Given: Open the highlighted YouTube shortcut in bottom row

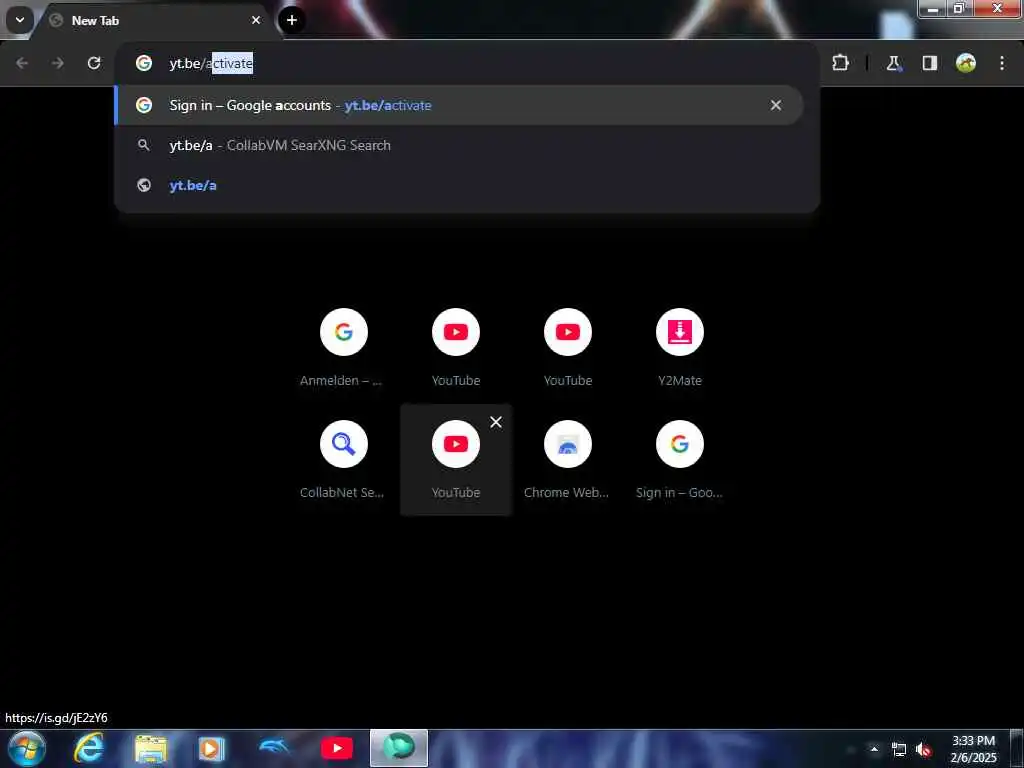Looking at the screenshot, I should (x=456, y=460).
